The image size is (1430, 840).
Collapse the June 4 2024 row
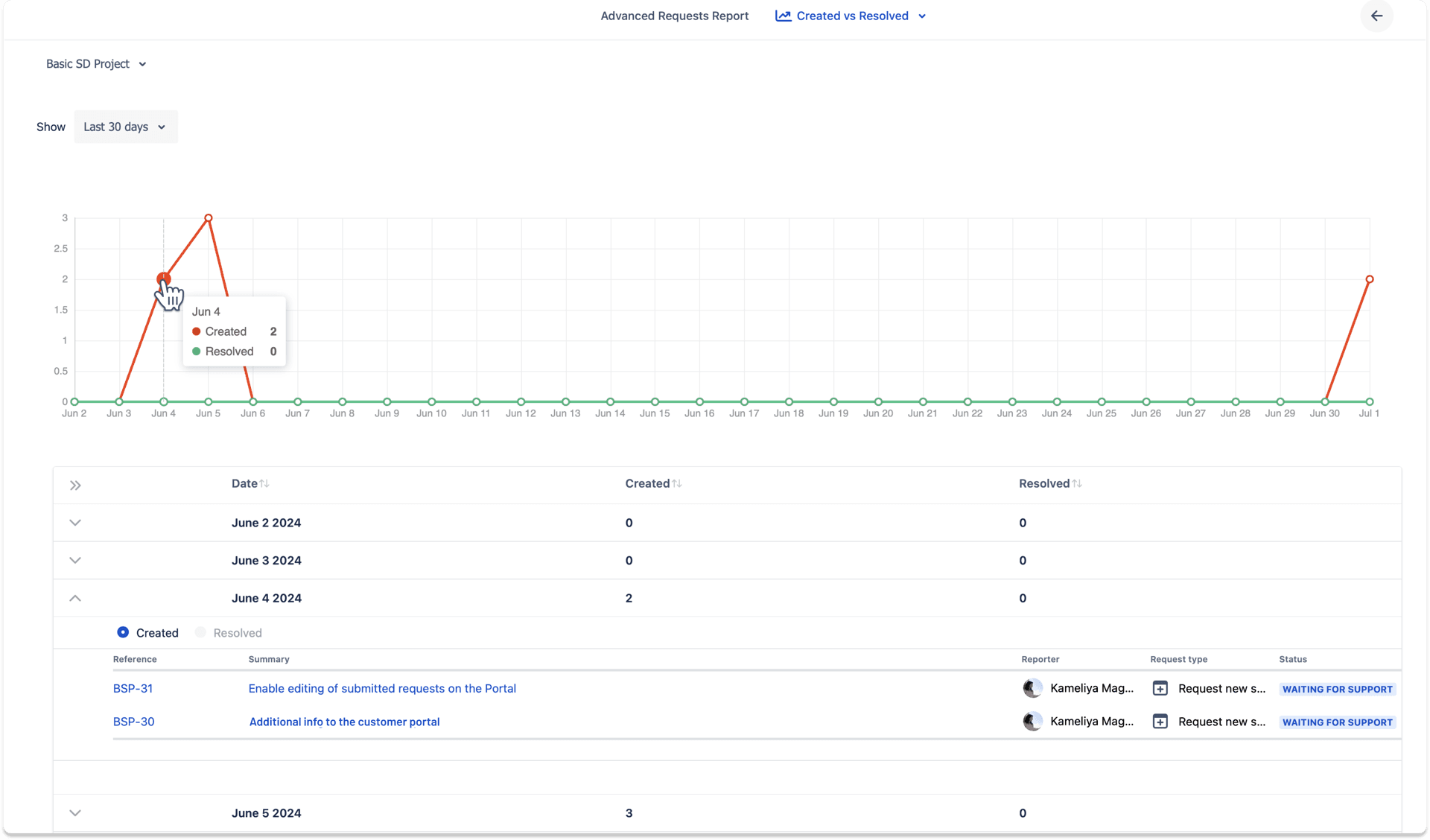click(x=75, y=598)
